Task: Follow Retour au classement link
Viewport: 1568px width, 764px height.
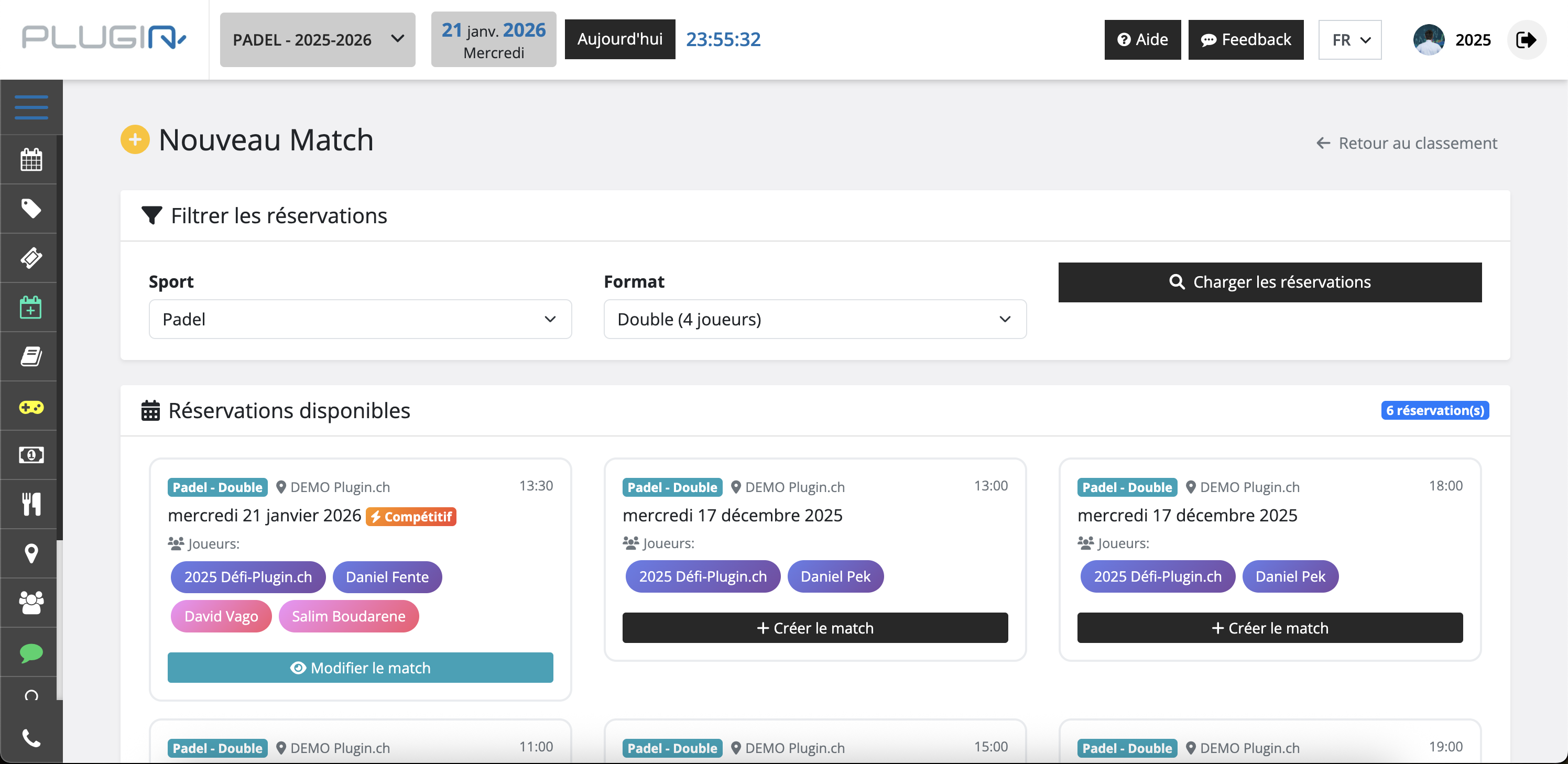Action: pos(1406,143)
